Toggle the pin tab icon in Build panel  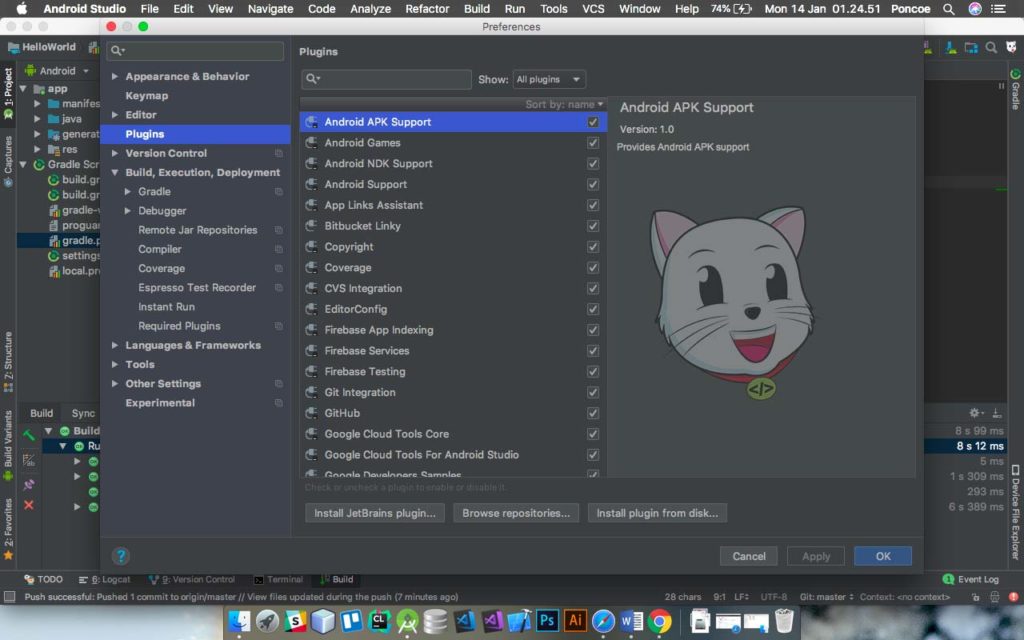tap(29, 485)
